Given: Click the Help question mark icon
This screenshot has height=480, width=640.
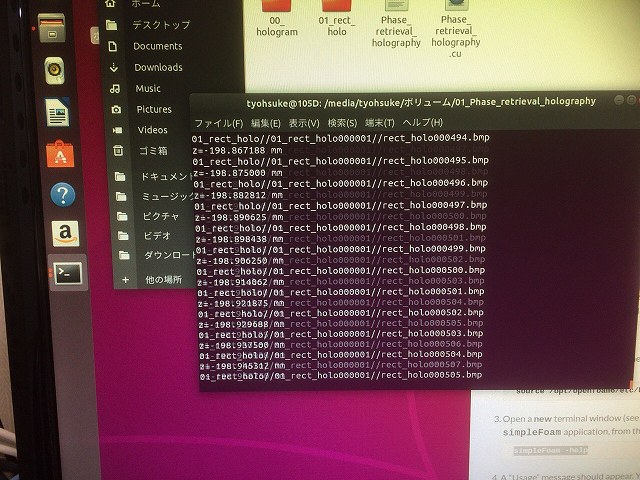Looking at the screenshot, I should click(63, 194).
